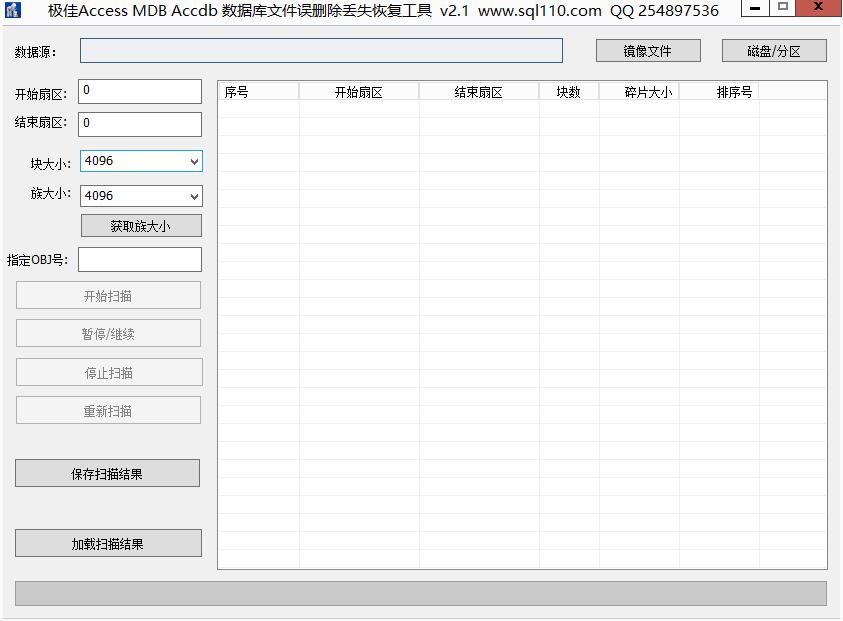Click the 镜像文件 button
The height and width of the screenshot is (621, 843).
click(x=648, y=51)
